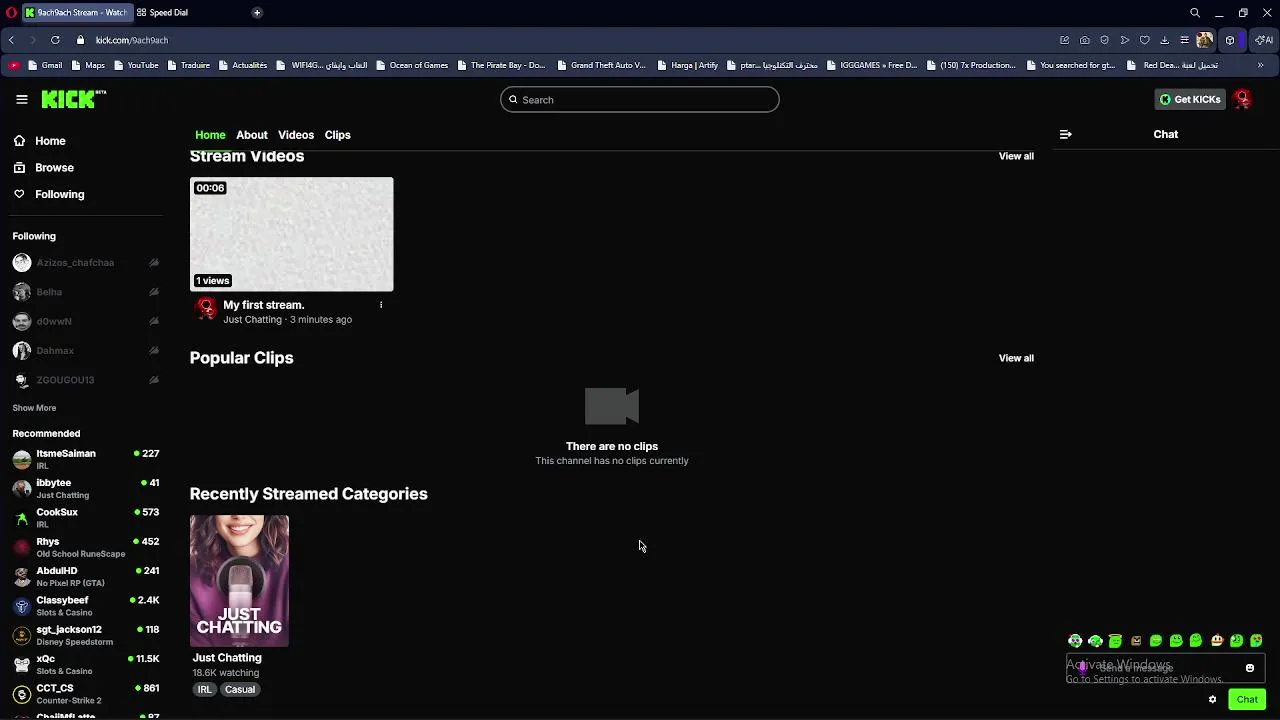
Task: Open the three-dot menu for My first stream
Action: [x=381, y=305]
